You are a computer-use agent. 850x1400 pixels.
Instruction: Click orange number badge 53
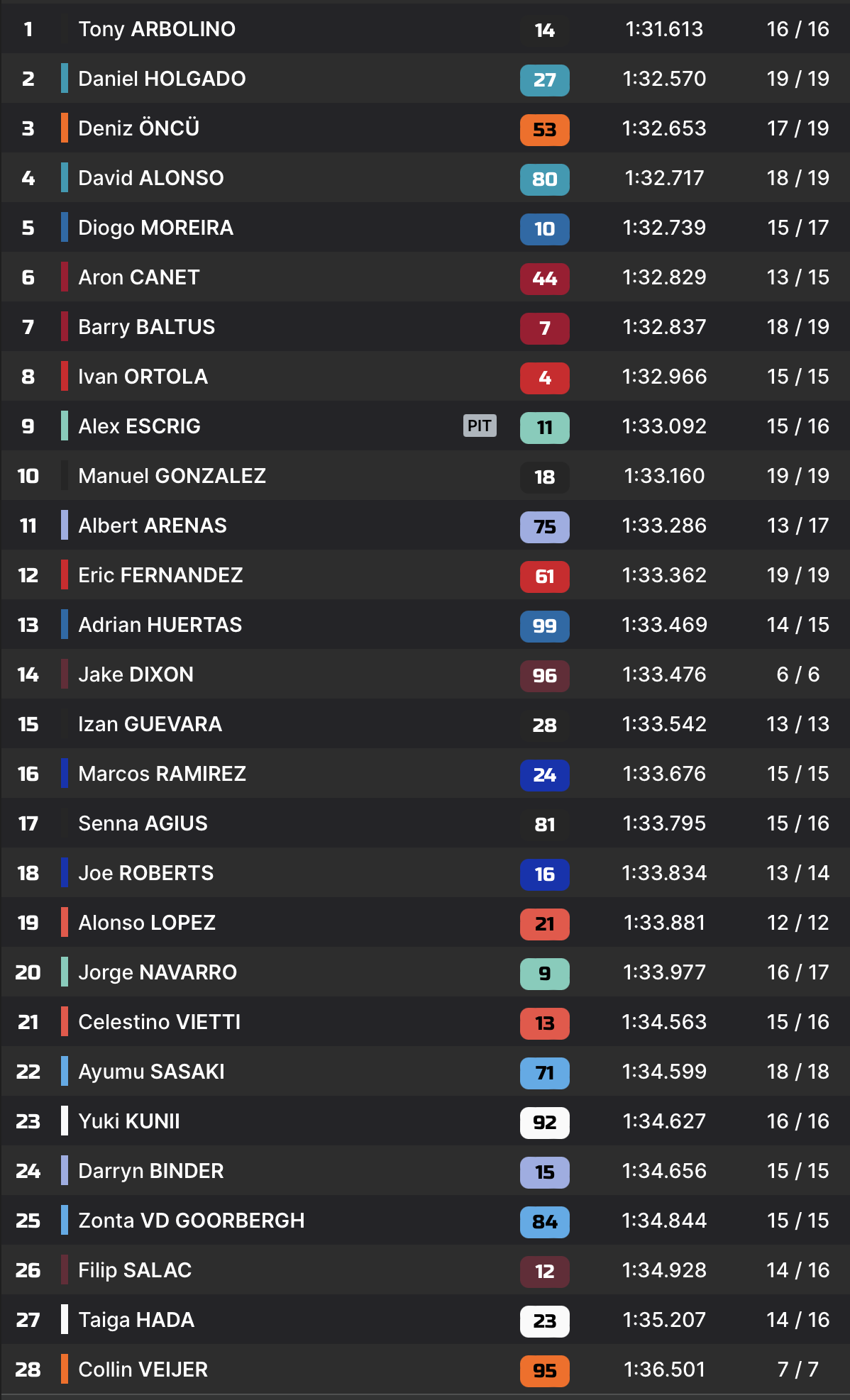[544, 129]
